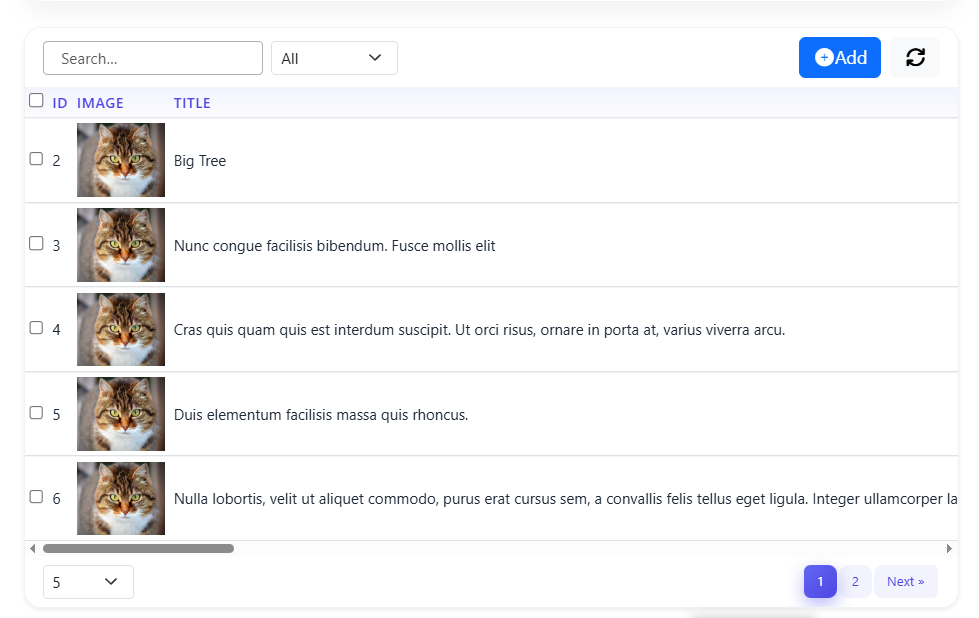The image size is (979, 618).
Task: Click the horizontal scrollbar right arrow
Action: click(x=949, y=548)
